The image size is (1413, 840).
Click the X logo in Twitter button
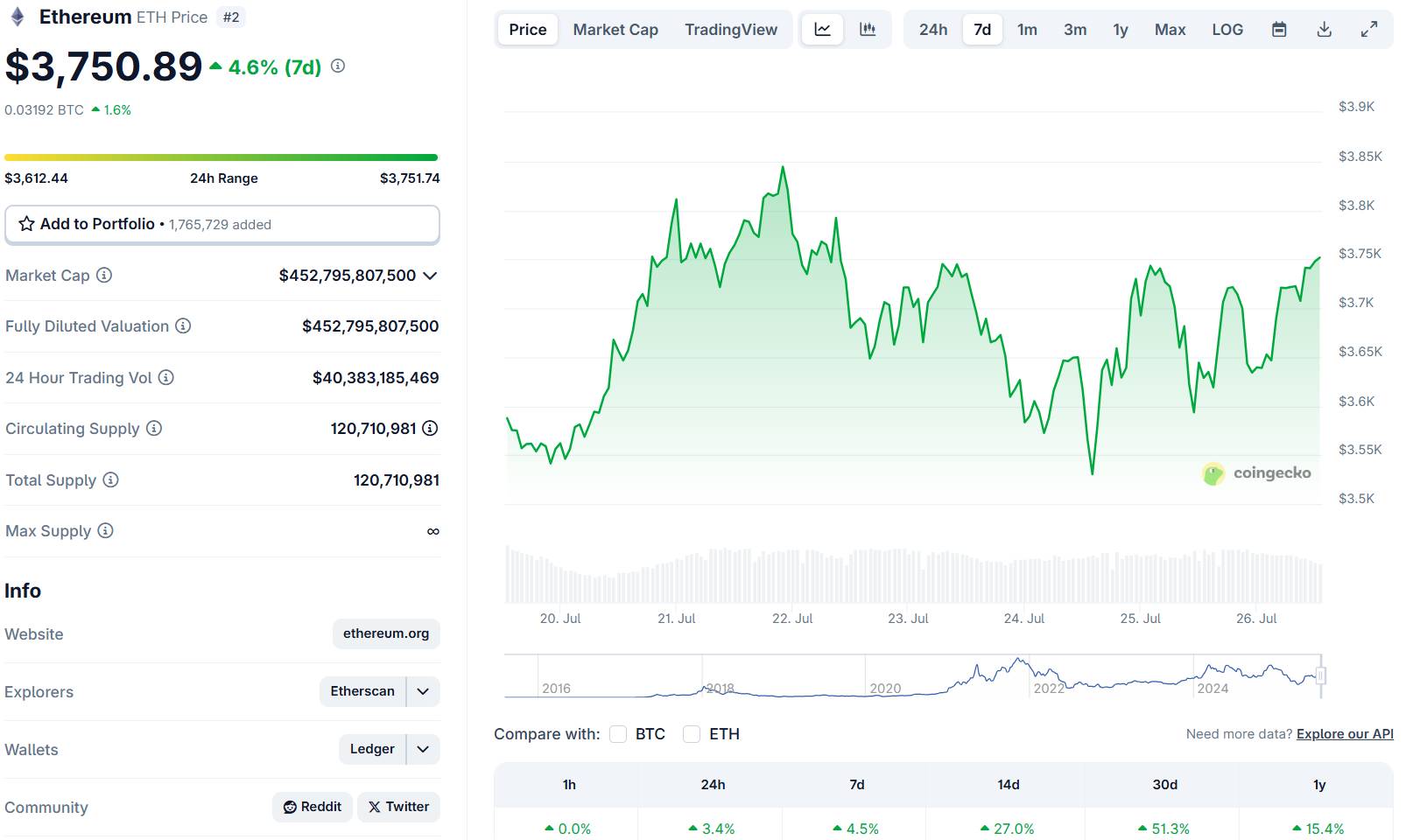click(375, 807)
